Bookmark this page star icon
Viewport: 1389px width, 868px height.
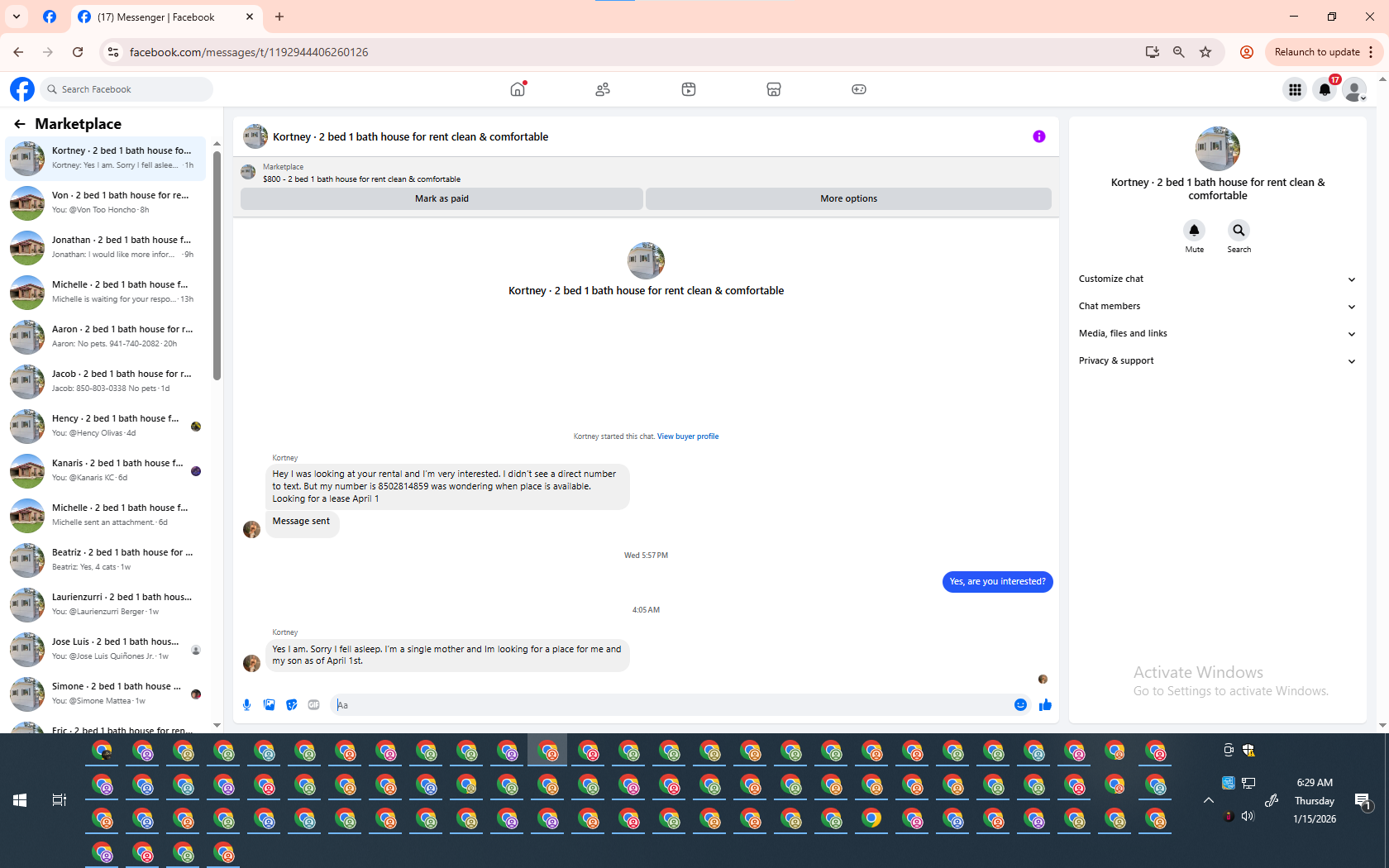click(1205, 52)
